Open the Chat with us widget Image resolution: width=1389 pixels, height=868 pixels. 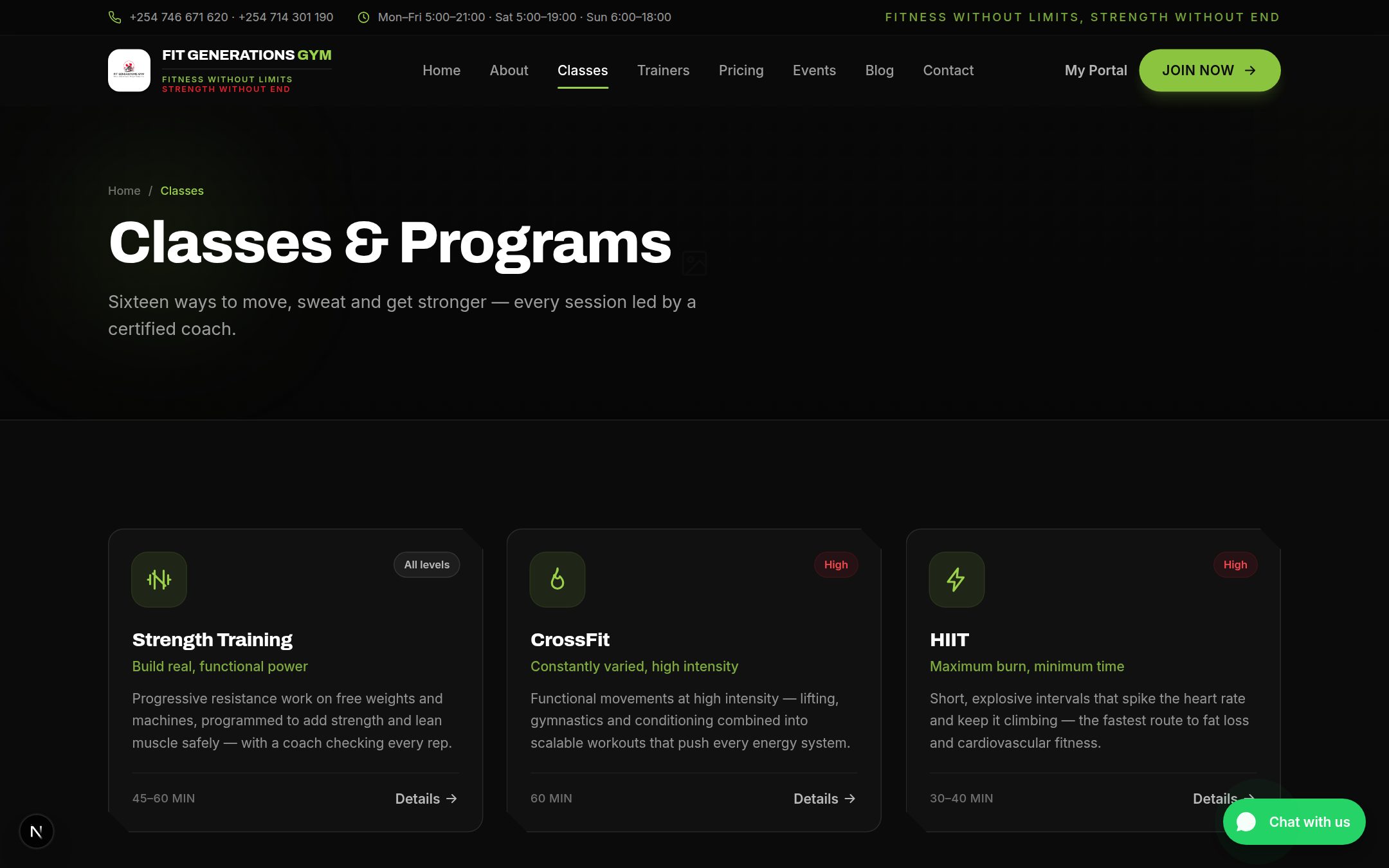[1294, 822]
